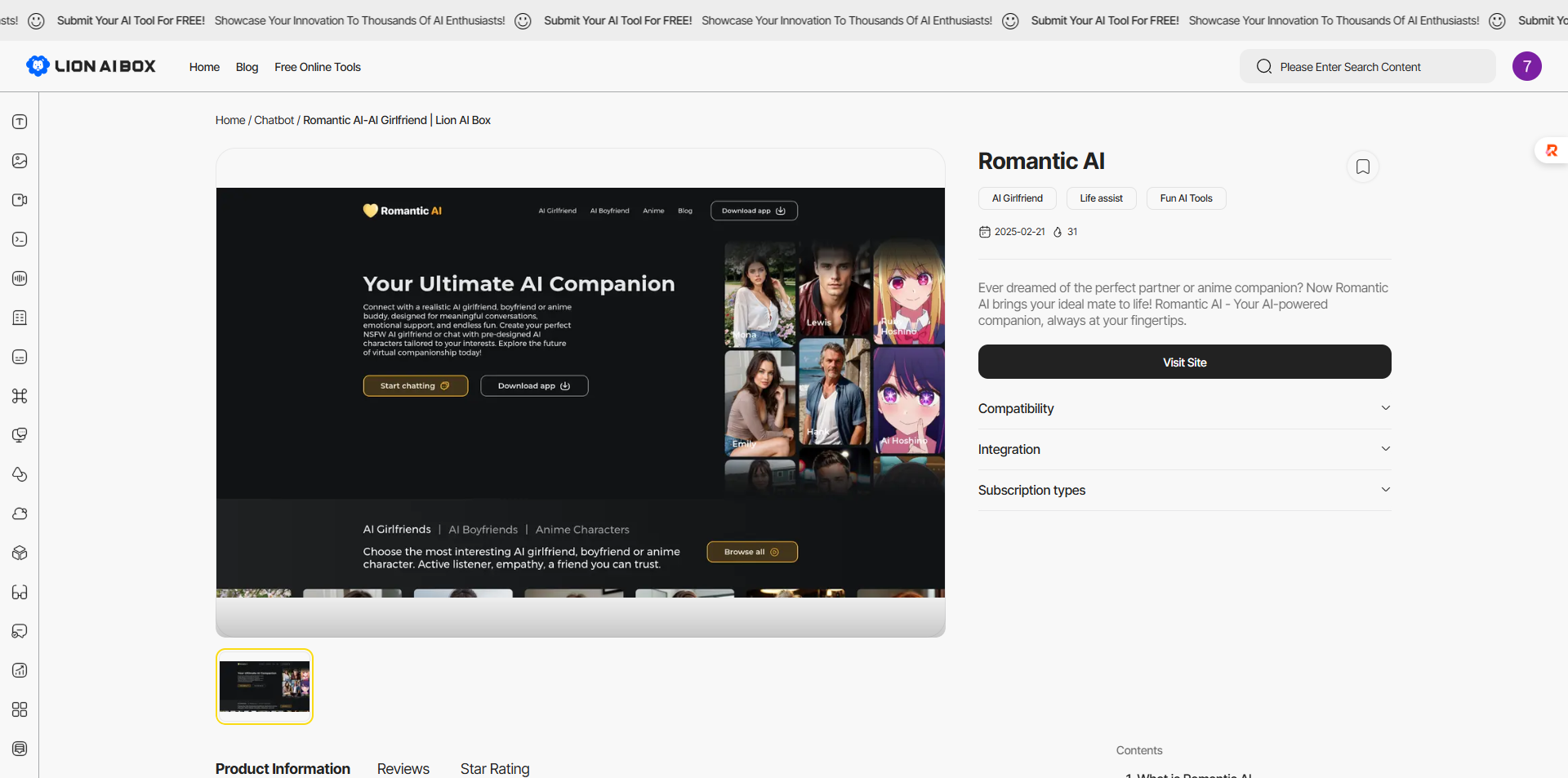Open the Building/business category icon in the sidebar
The image size is (1568, 778).
tap(20, 318)
